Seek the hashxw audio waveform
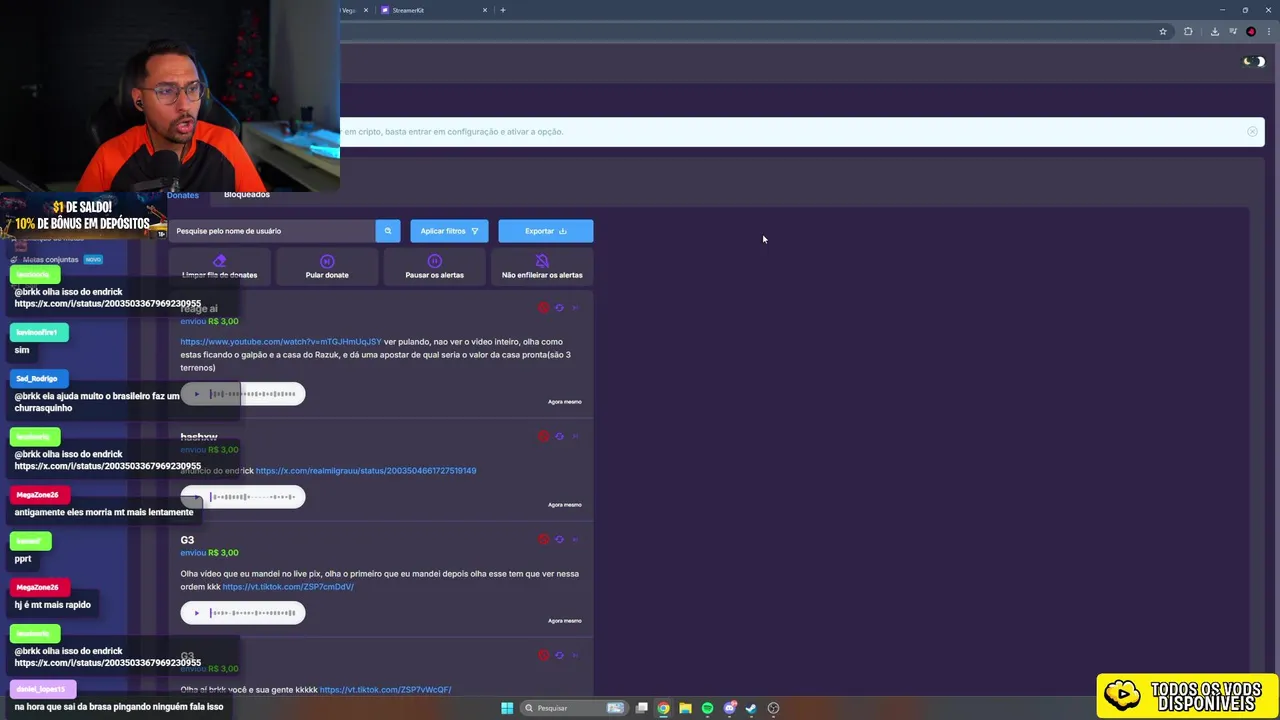This screenshot has width=1280, height=720. click(x=253, y=497)
